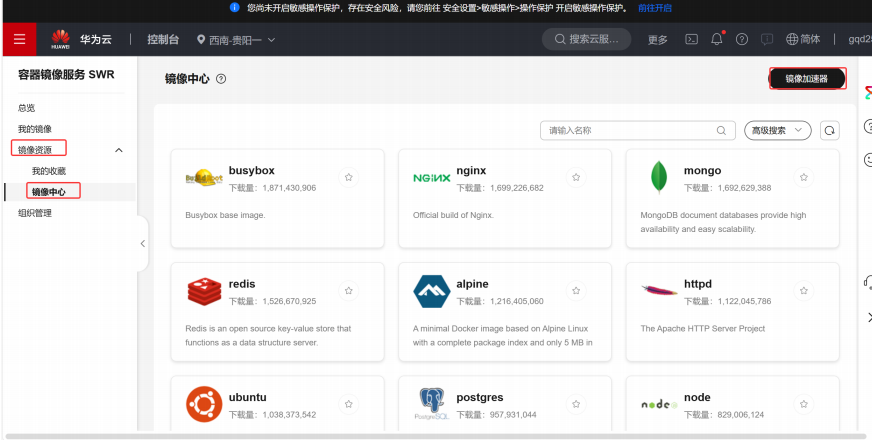Open 我的收藏 in the sidebar

(49, 171)
